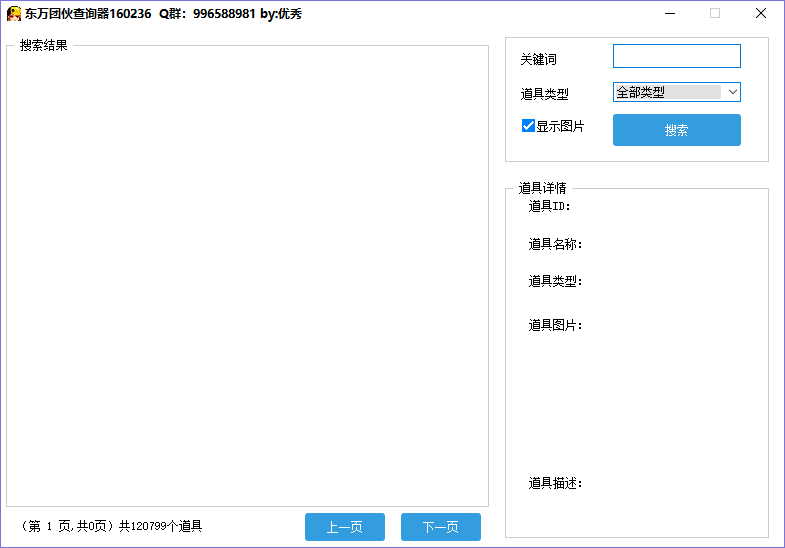This screenshot has width=785, height=548.
Task: Click the 共120799个道具 page status text
Action: pos(160,526)
